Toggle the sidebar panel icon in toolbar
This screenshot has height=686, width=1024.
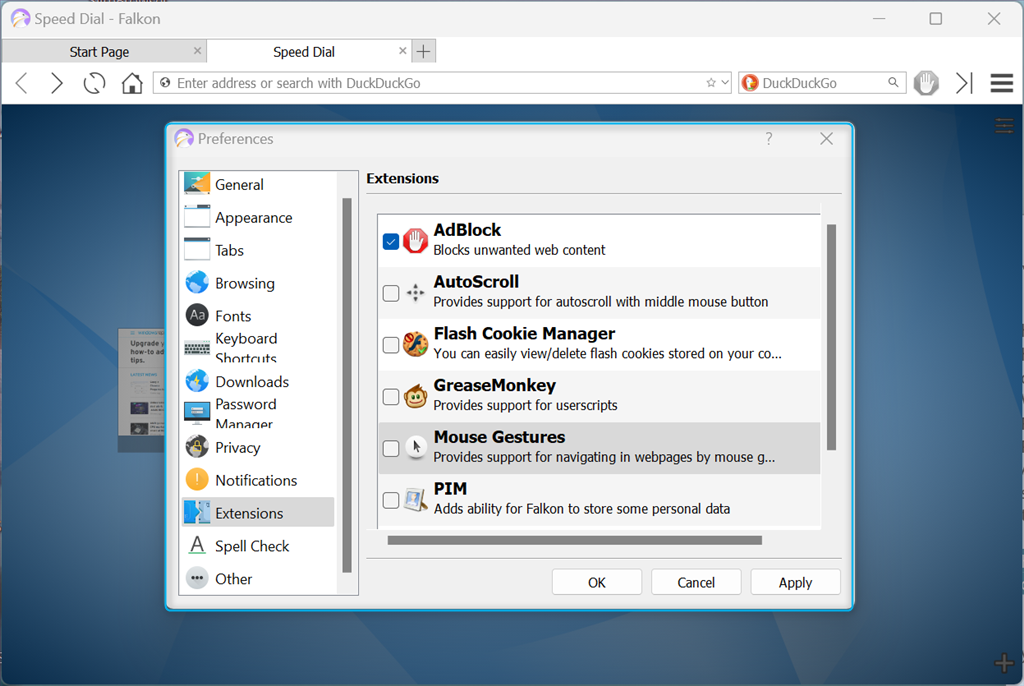pyautogui.click(x=964, y=83)
